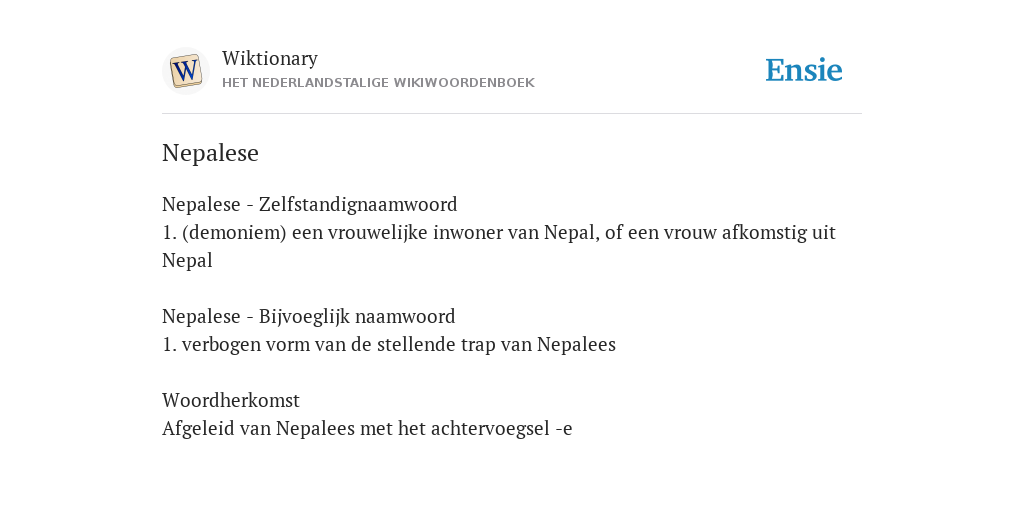Click the Afgeleid van Nepalees etymology line
Viewport: 1024px width, 512px height.
[x=367, y=428]
